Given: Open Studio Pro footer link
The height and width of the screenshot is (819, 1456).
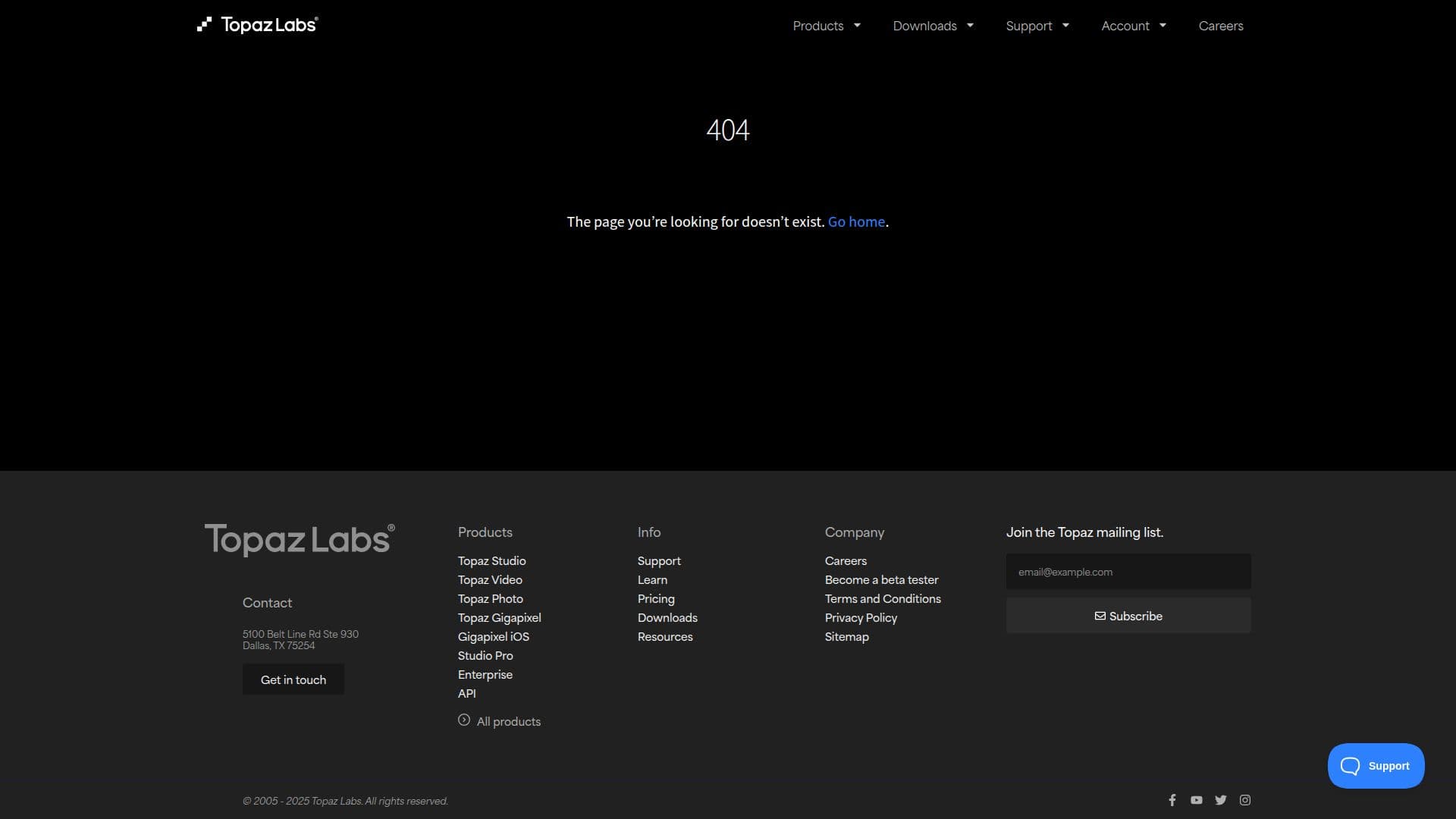Looking at the screenshot, I should point(485,655).
